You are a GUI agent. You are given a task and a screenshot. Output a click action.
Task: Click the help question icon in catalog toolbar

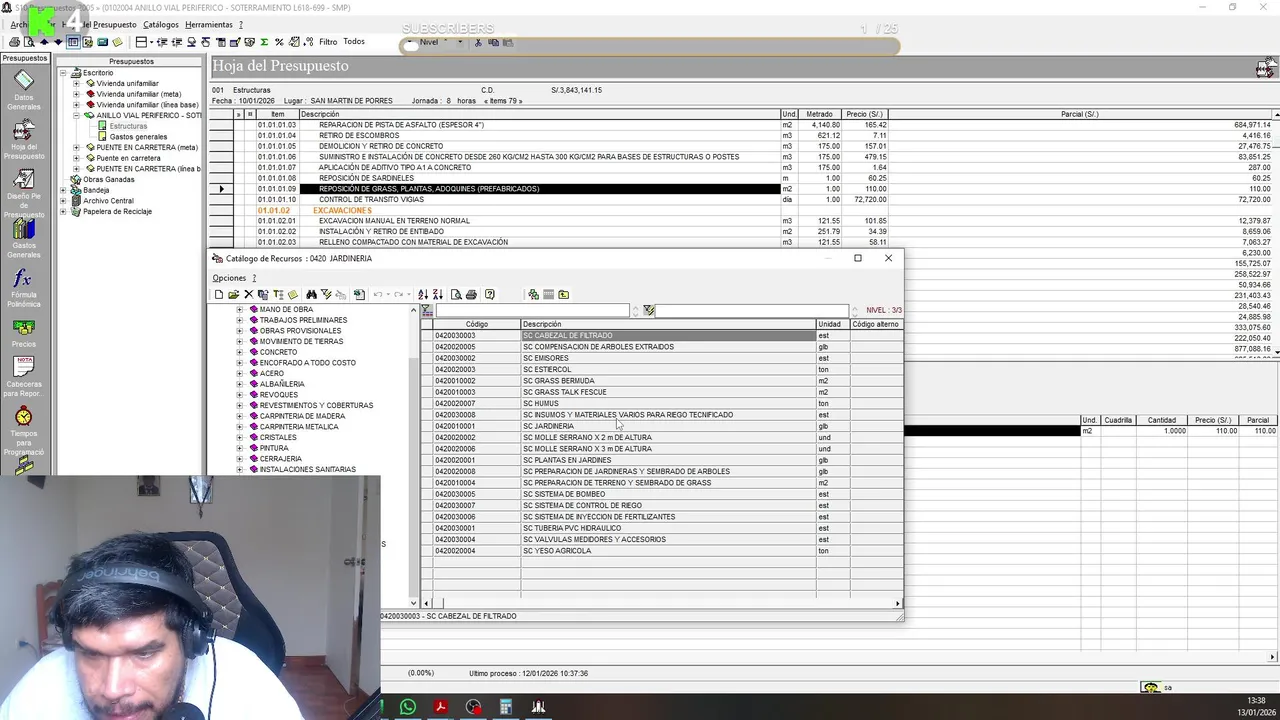tap(489, 295)
